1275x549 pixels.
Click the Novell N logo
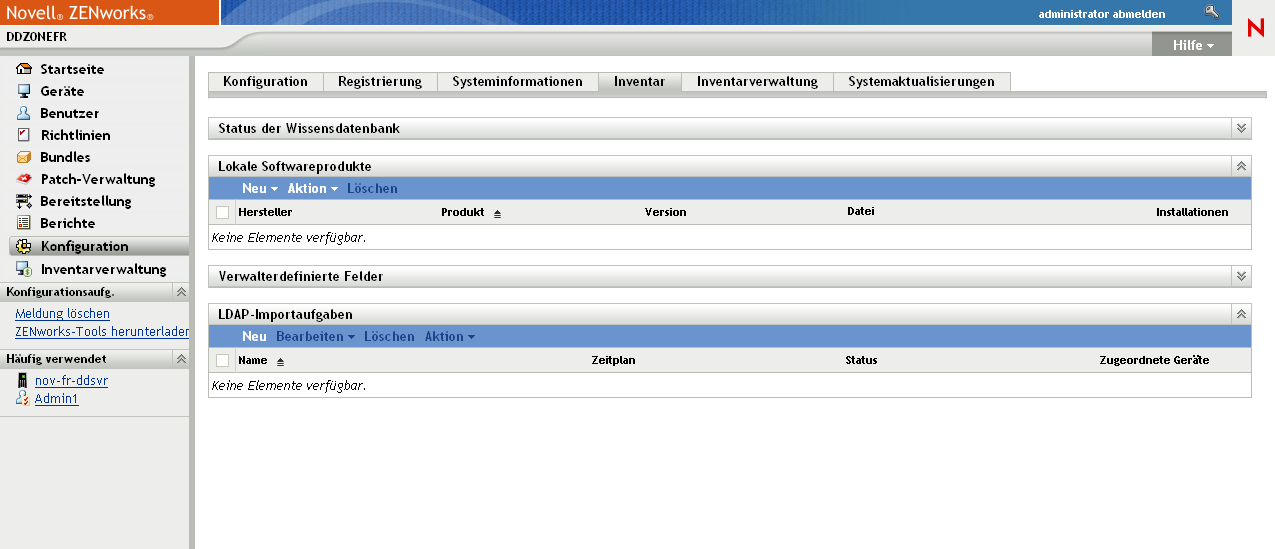pos(1255,29)
